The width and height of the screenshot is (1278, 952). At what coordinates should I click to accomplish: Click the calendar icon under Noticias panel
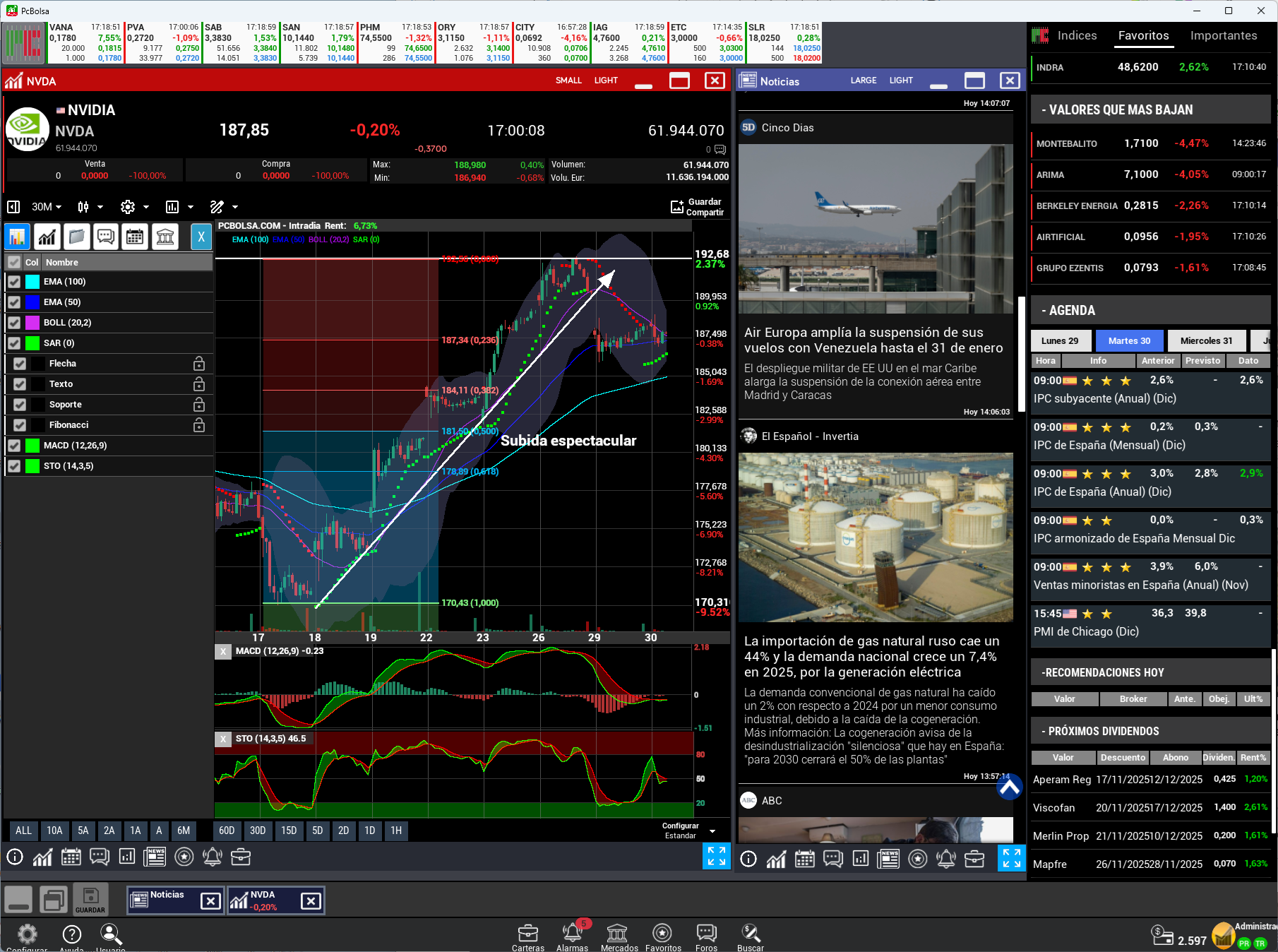coord(805,859)
